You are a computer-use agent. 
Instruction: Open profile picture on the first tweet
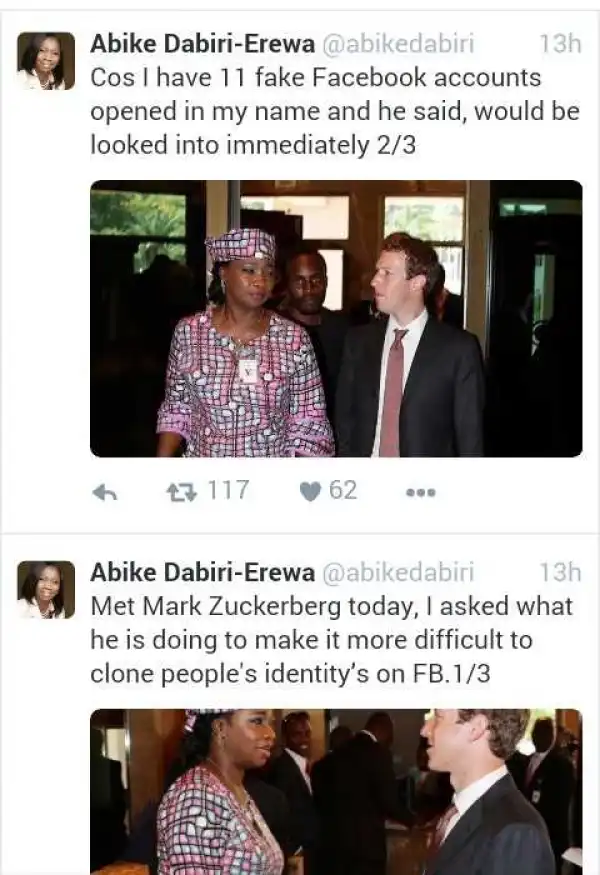coord(46,61)
